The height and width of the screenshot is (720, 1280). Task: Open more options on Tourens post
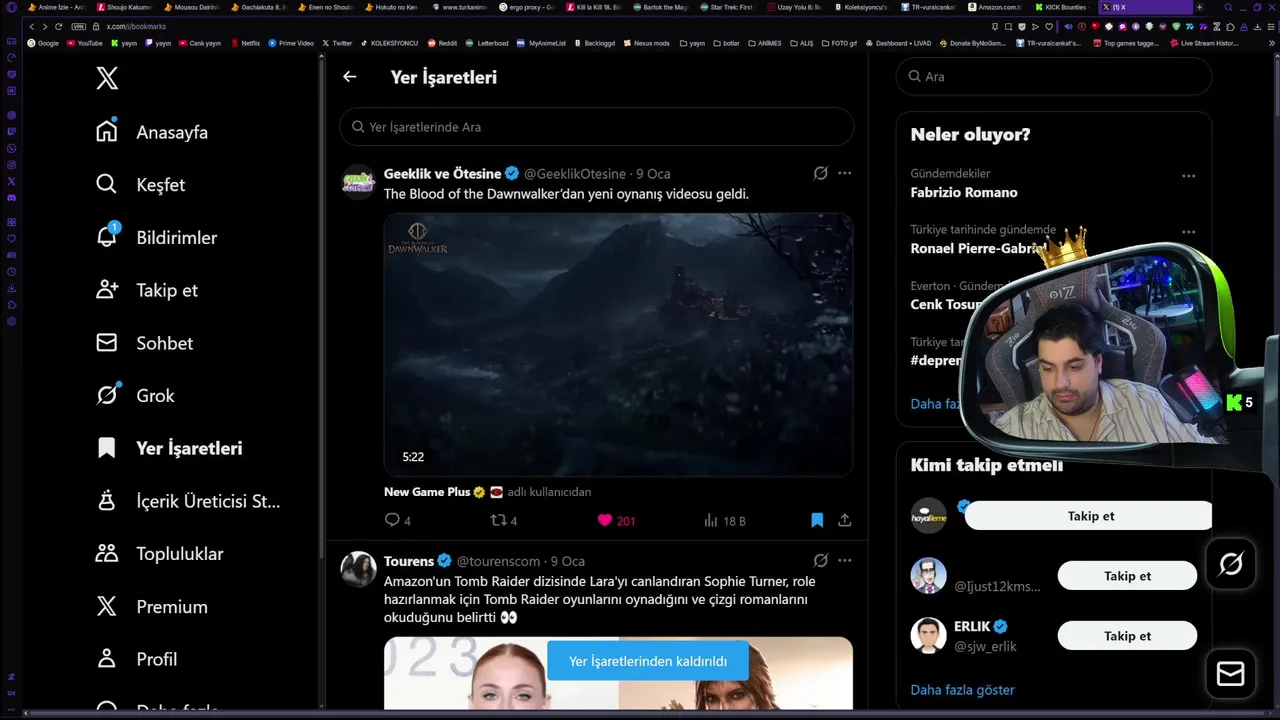tap(845, 560)
